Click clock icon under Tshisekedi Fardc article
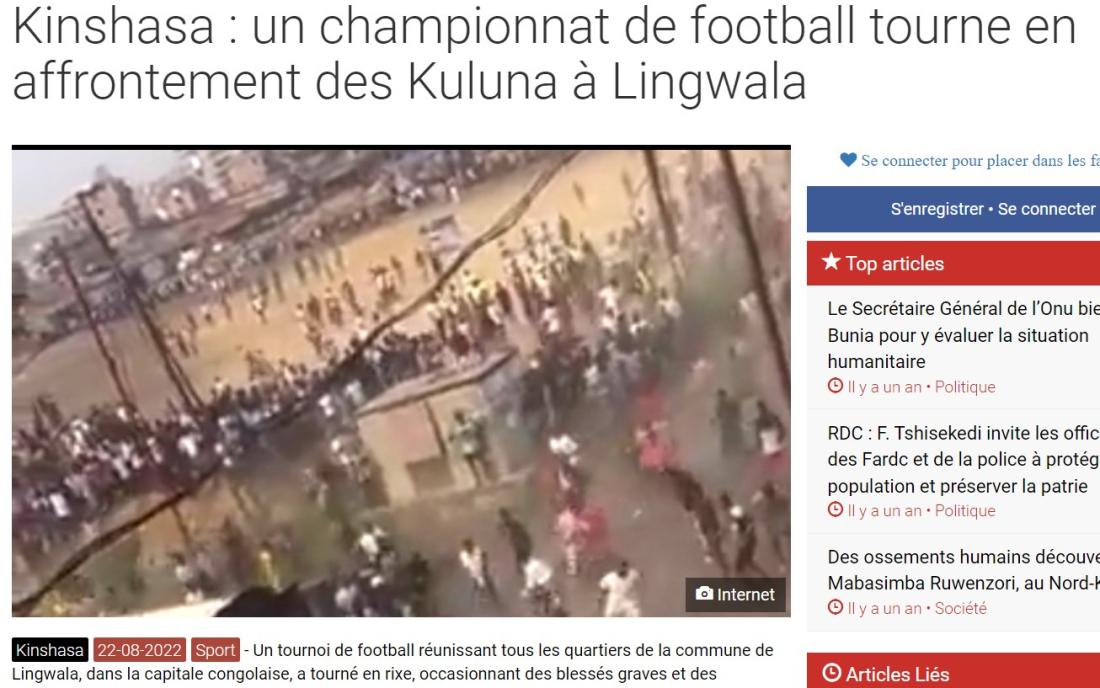Screen dimensions: 1100x688 click(x=835, y=510)
